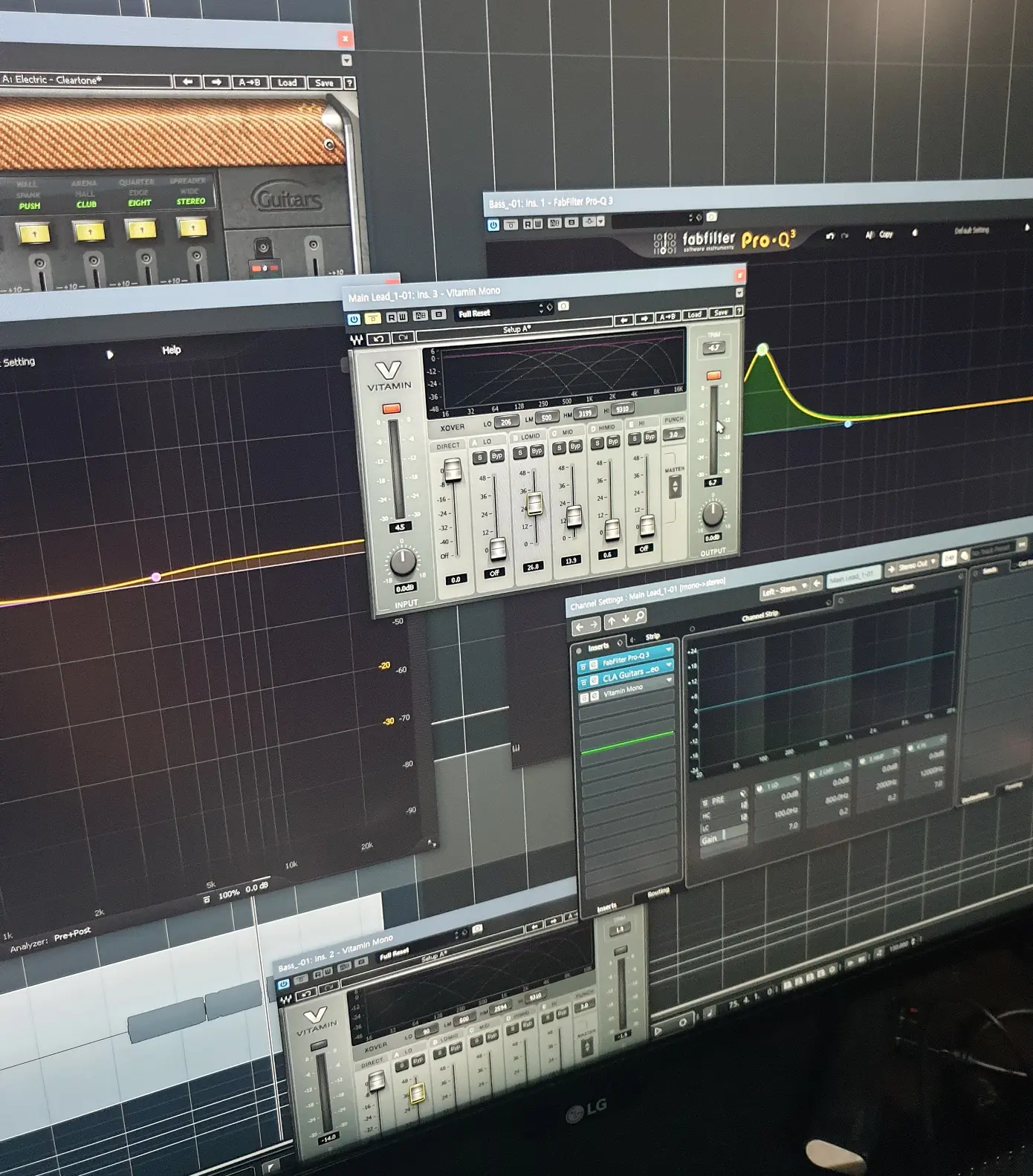
Task: Click A→B button in CLA Guitars window
Action: coord(250,82)
